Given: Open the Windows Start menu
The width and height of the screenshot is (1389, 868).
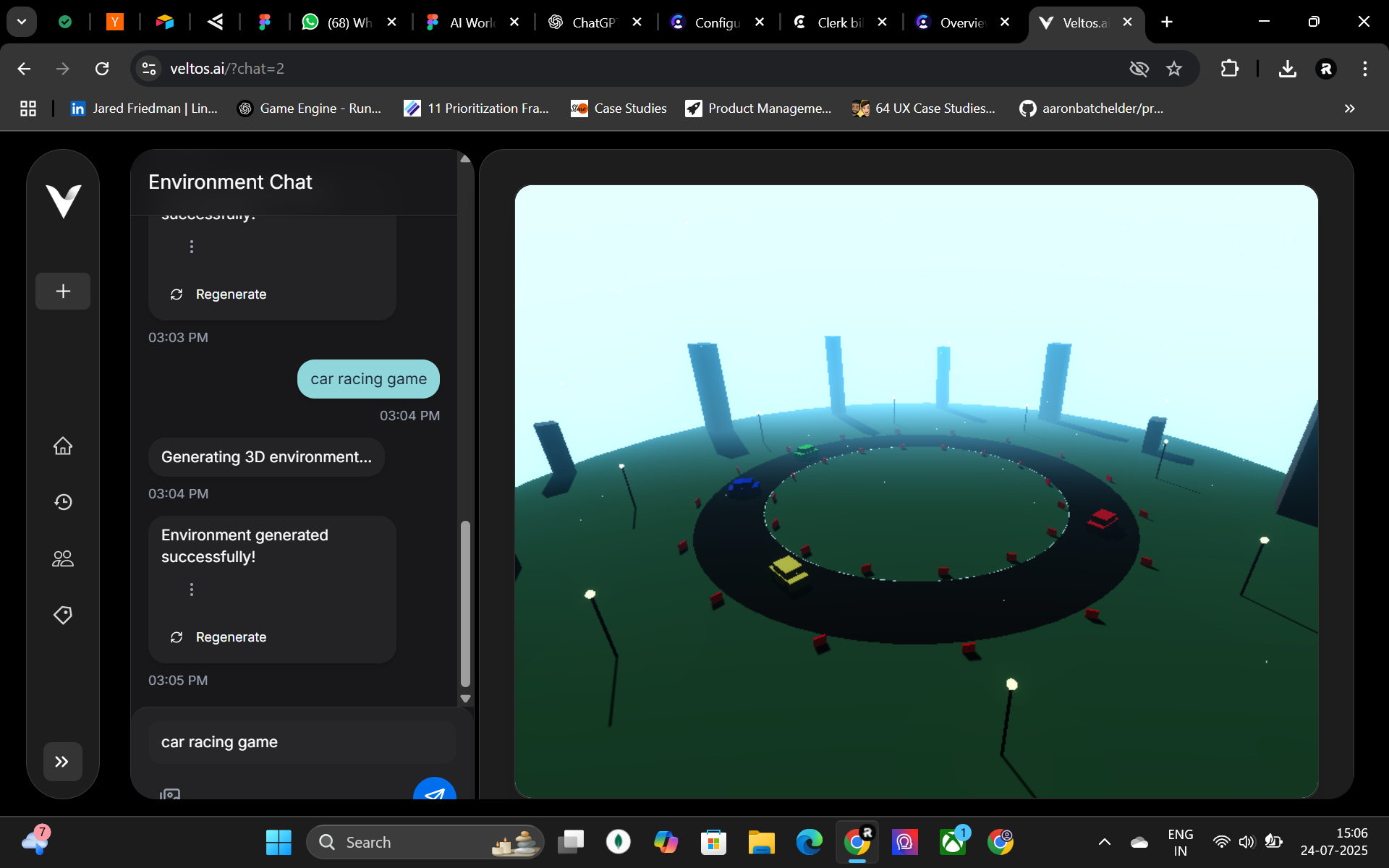Looking at the screenshot, I should 279,842.
